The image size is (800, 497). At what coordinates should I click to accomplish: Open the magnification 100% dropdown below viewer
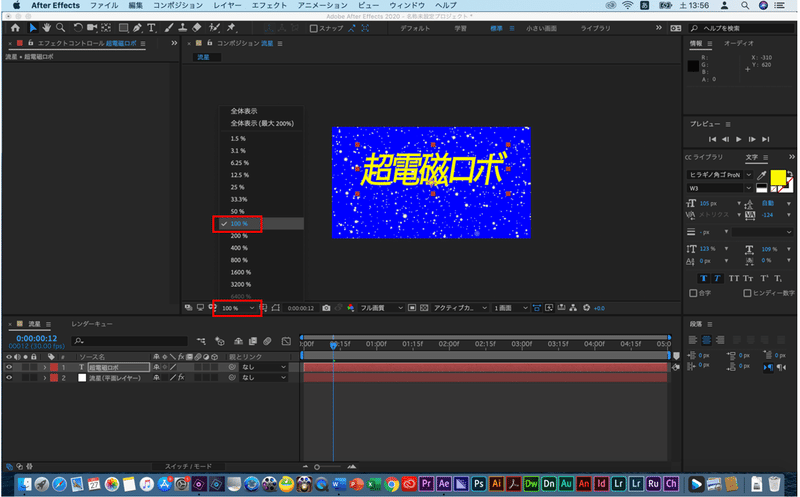(237, 308)
